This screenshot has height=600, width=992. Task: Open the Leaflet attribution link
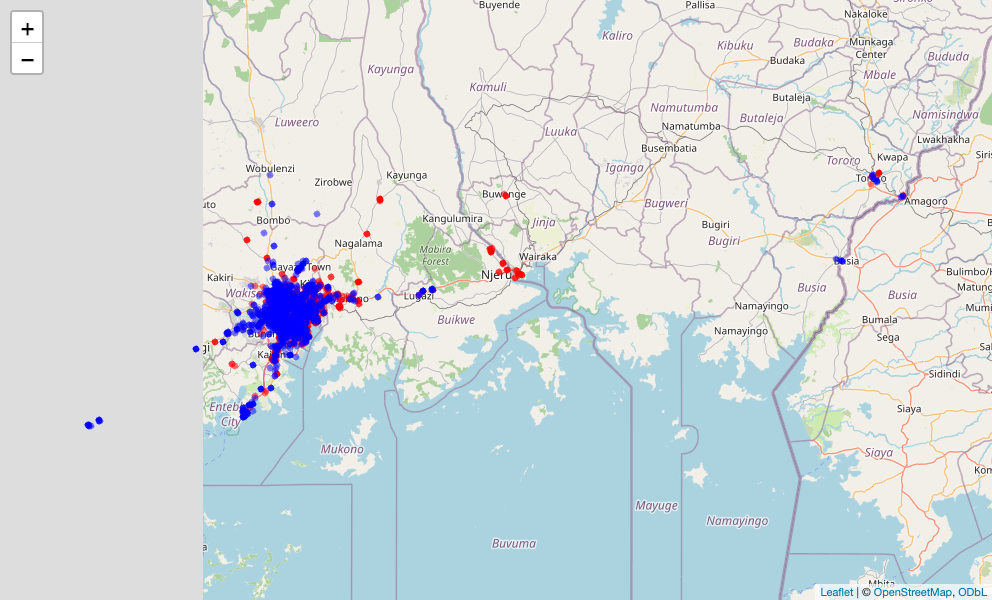(836, 592)
